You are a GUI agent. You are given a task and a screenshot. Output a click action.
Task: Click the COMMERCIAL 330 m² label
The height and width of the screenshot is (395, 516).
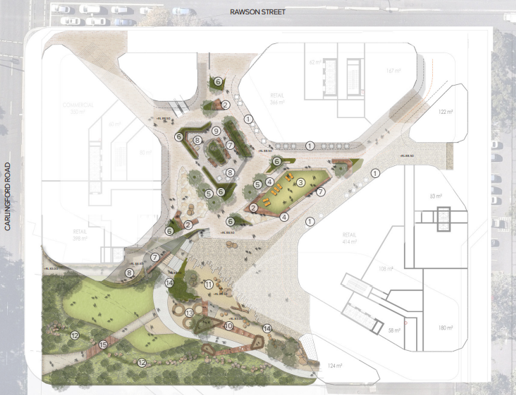point(78,108)
